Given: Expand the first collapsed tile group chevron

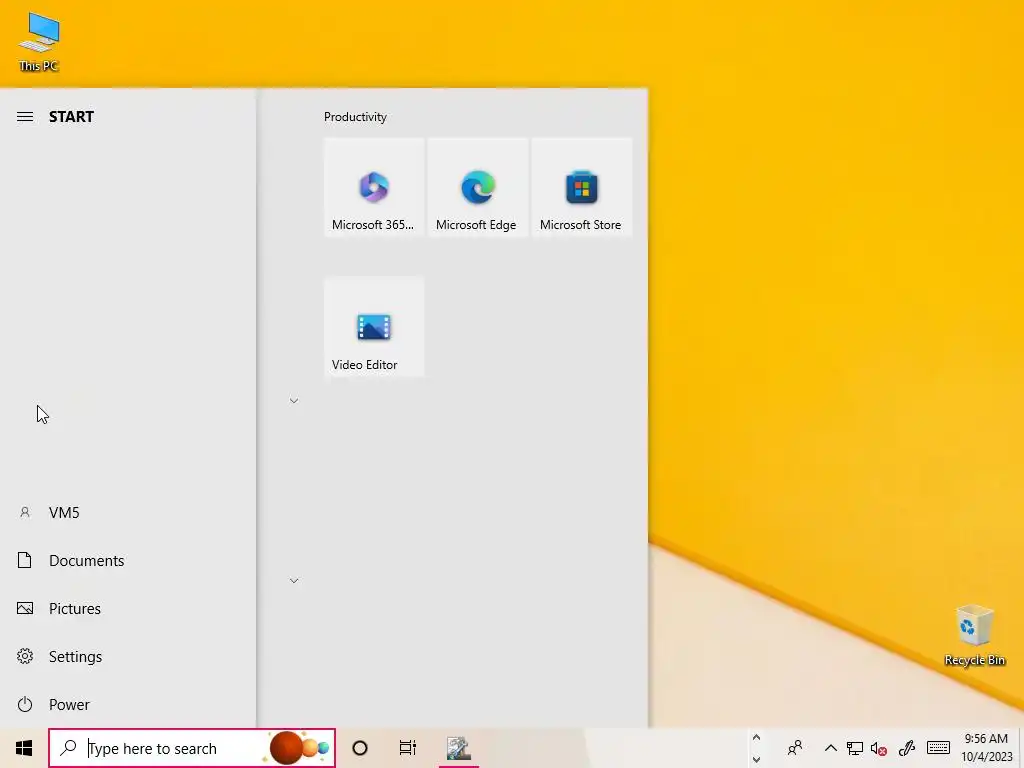Looking at the screenshot, I should 294,401.
